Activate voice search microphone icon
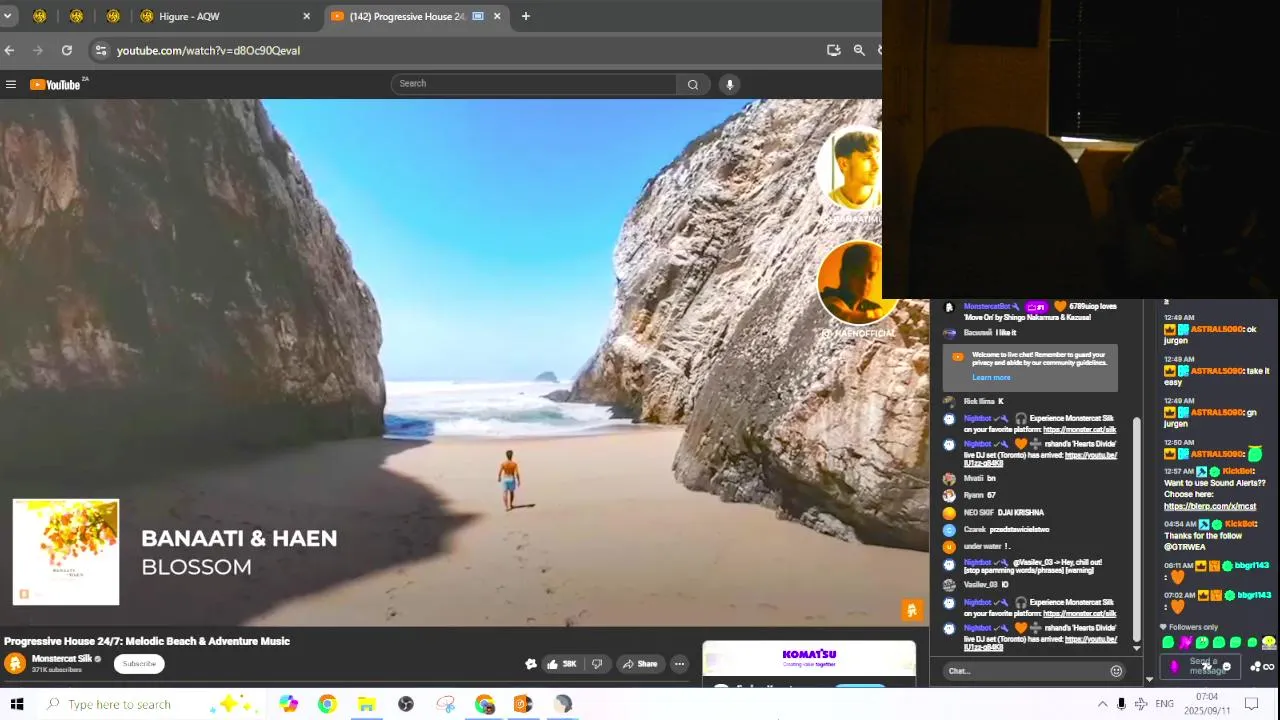1280x720 pixels. [x=730, y=84]
